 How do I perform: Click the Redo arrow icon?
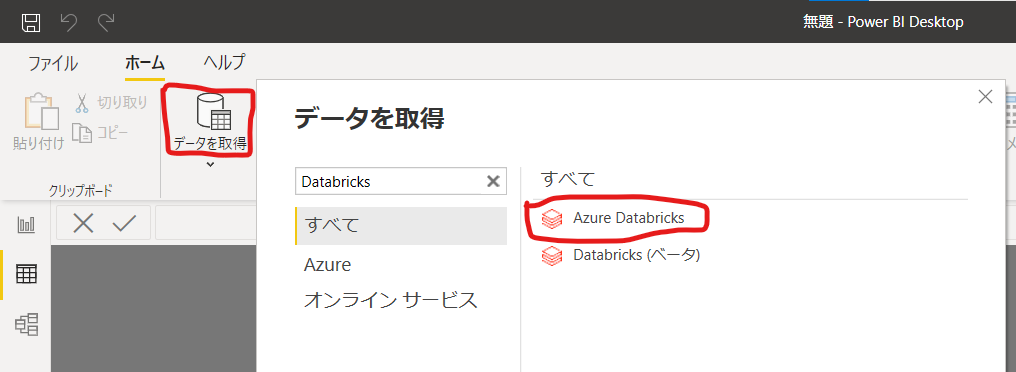105,23
